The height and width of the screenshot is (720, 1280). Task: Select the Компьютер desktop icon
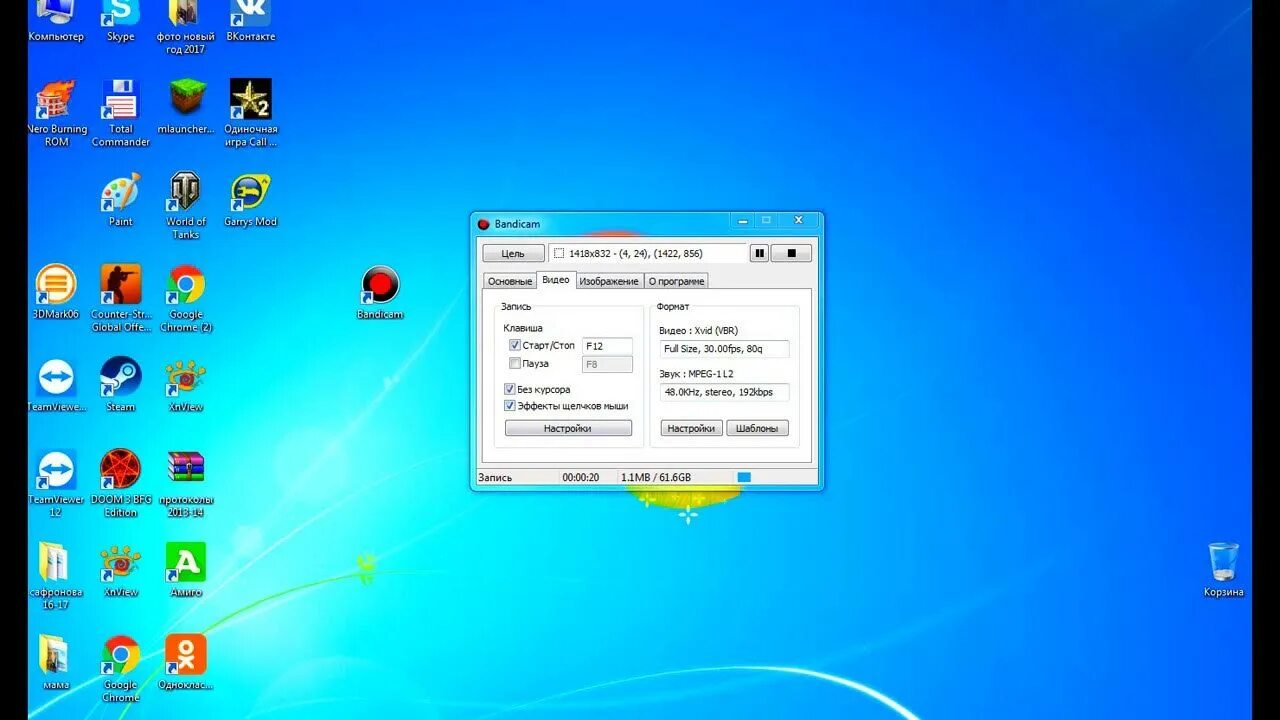pos(54,21)
